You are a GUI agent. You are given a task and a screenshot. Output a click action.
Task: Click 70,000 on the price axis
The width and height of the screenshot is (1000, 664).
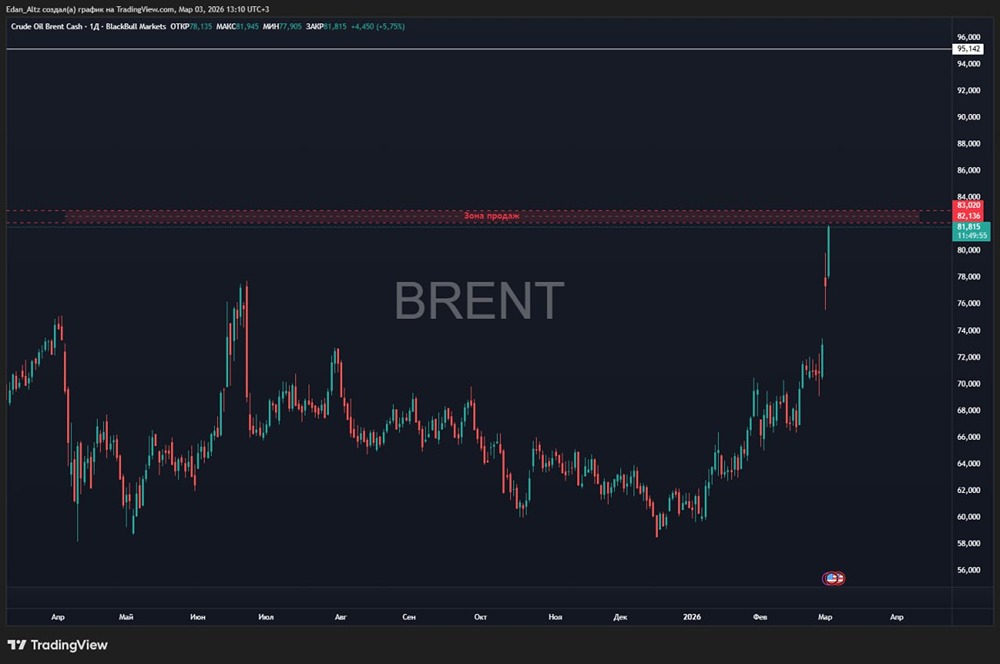968,384
